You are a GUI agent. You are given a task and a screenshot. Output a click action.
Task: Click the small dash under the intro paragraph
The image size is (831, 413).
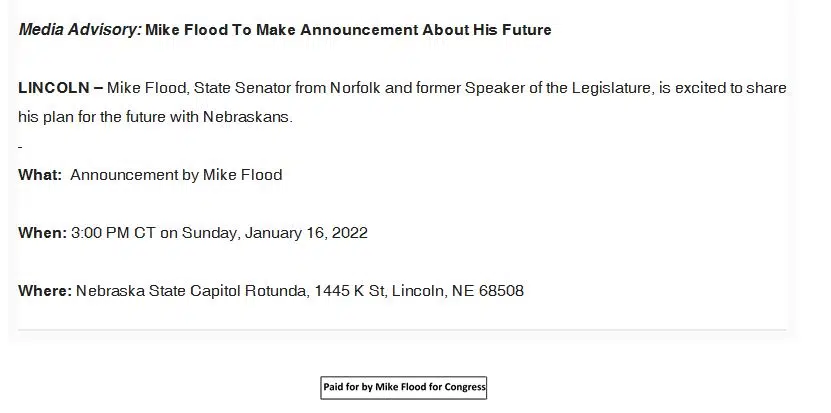pyautogui.click(x=20, y=147)
